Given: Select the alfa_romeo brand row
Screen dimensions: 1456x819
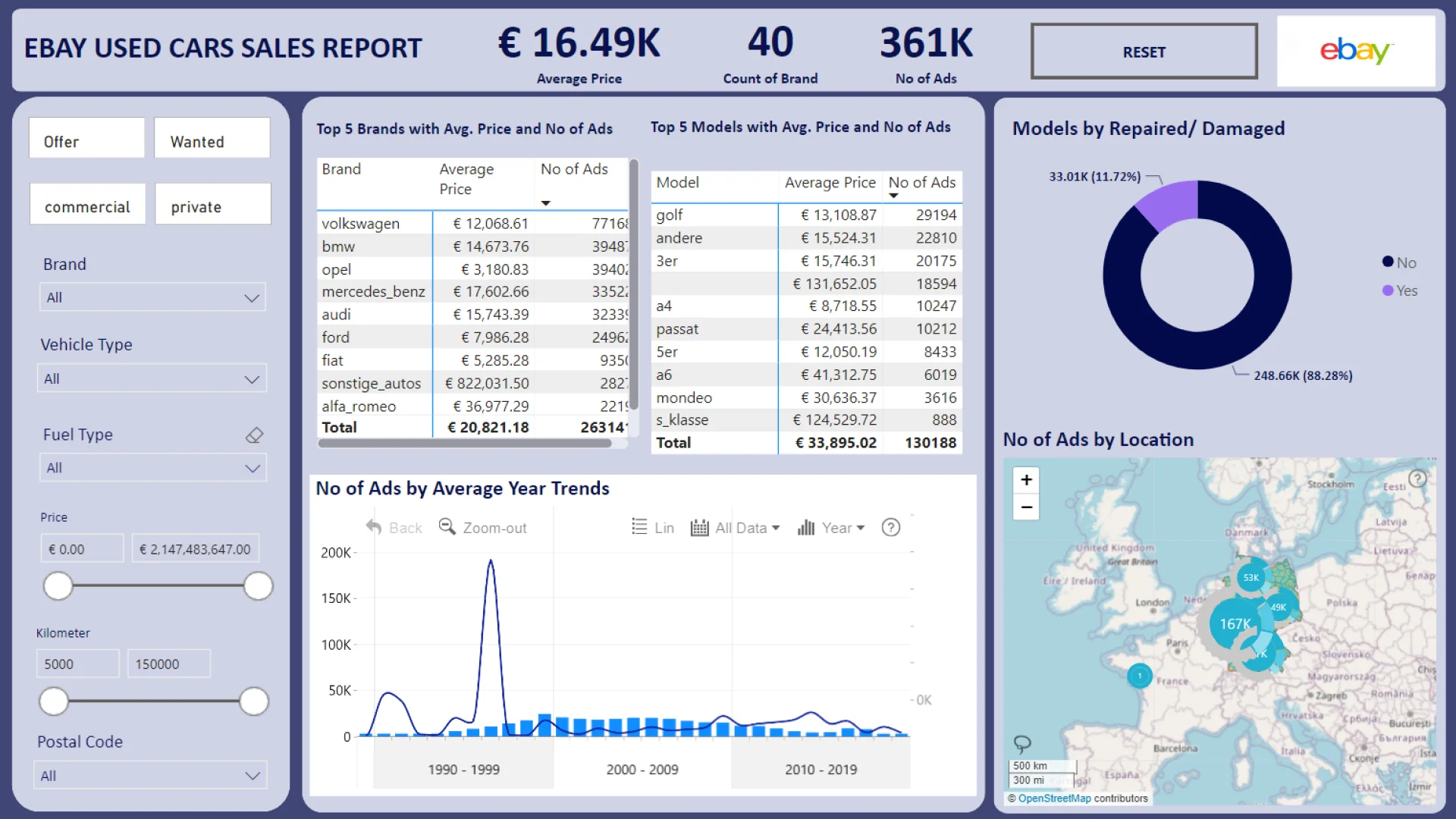Looking at the screenshot, I should pyautogui.click(x=473, y=406).
